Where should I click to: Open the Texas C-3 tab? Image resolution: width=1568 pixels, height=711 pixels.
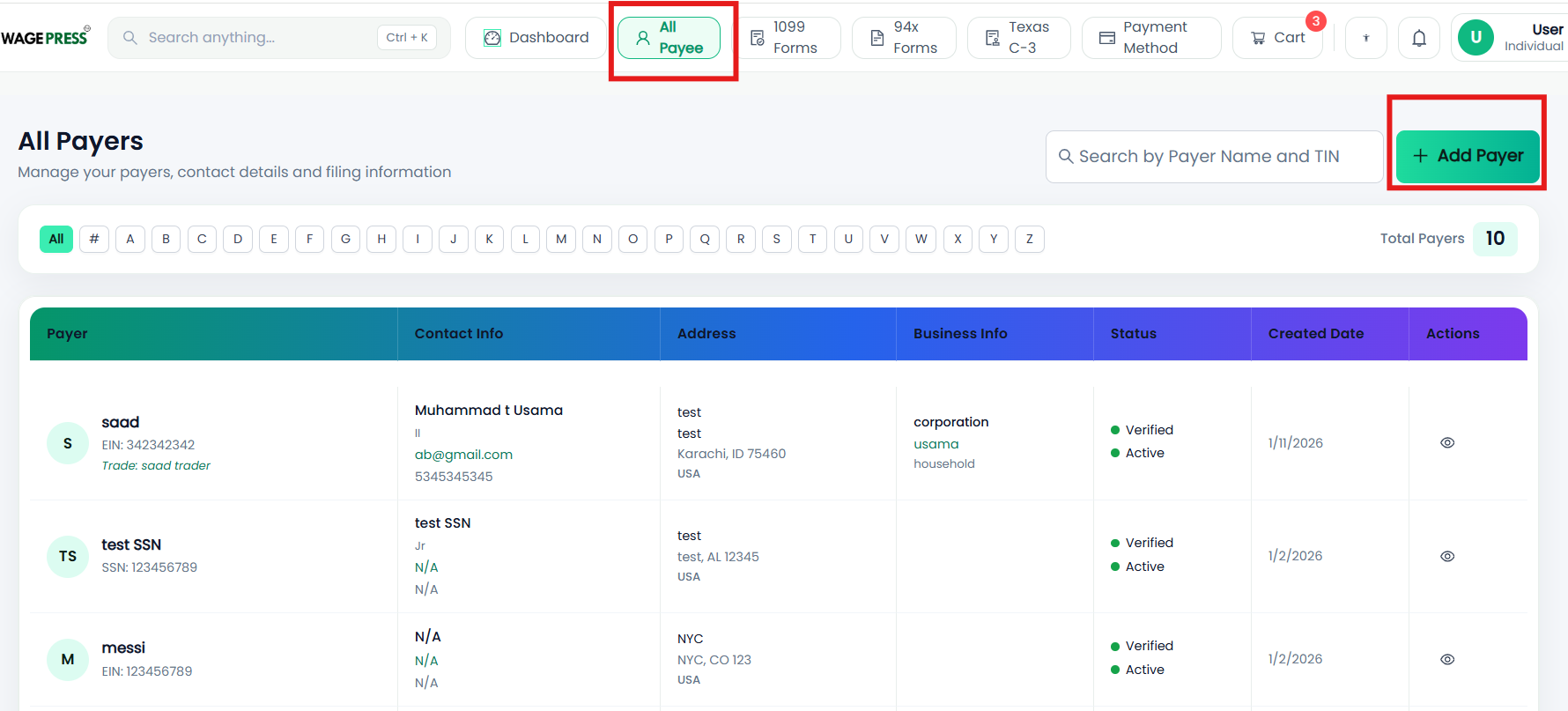point(1018,38)
